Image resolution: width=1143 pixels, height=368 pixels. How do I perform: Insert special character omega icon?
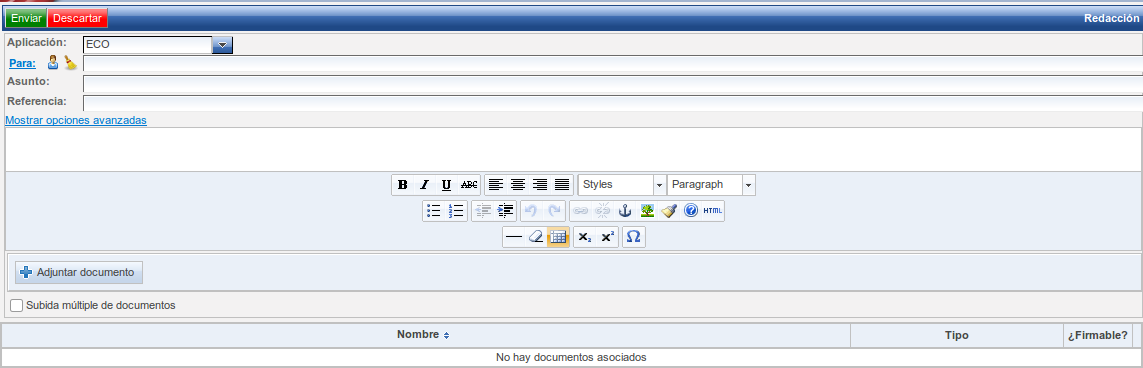click(x=633, y=237)
